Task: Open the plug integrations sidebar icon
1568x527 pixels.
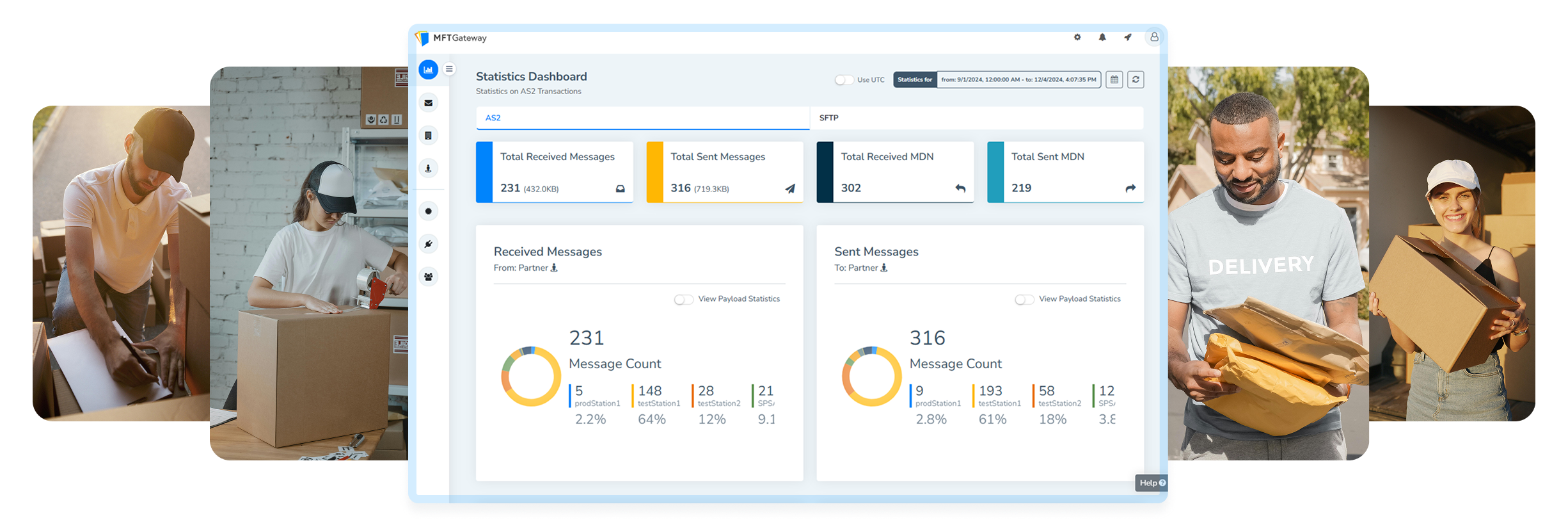Action: click(x=428, y=244)
